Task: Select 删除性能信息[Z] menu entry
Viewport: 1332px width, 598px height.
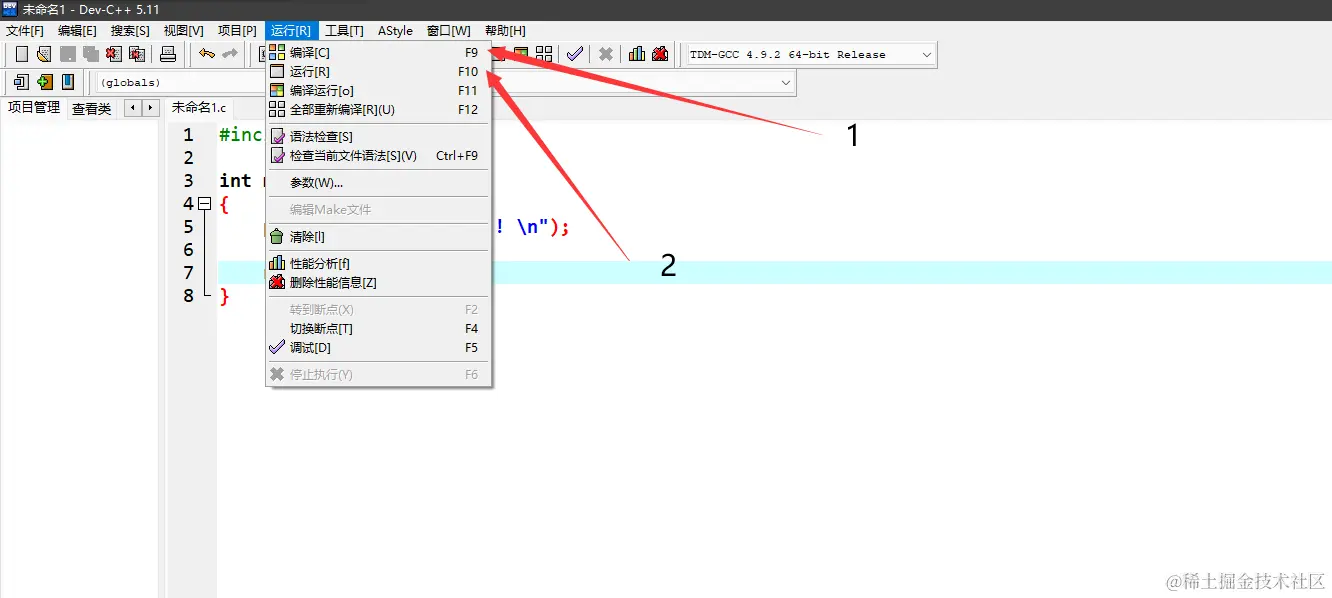Action: coord(377,282)
